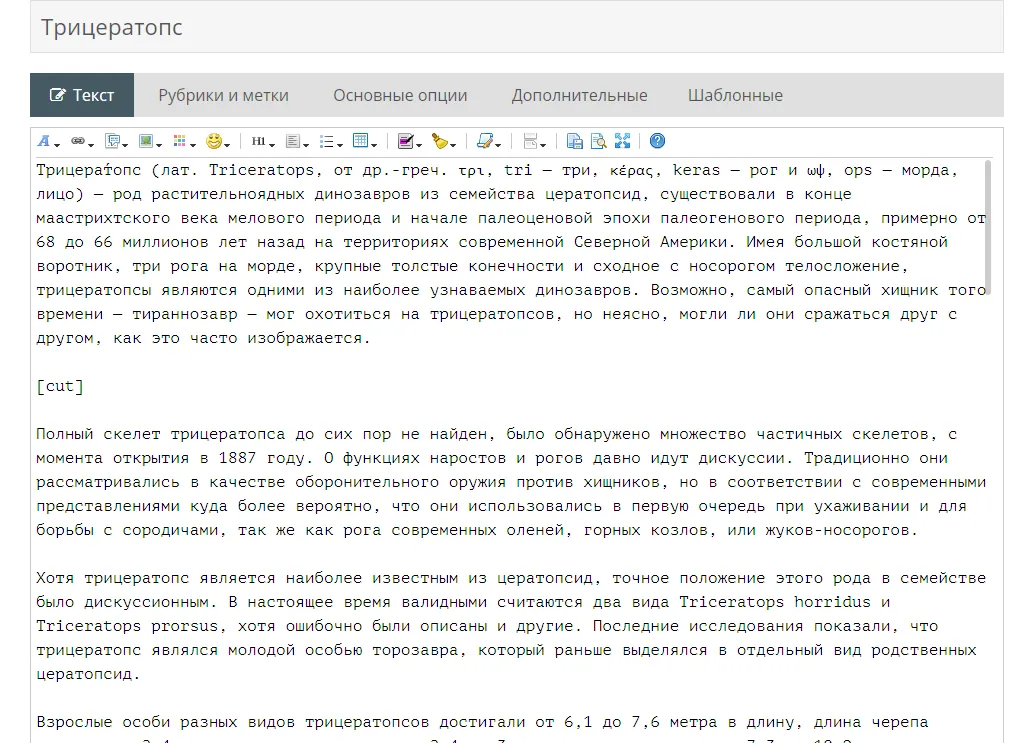
Task: Click the preview magnifier page icon
Action: (x=599, y=141)
